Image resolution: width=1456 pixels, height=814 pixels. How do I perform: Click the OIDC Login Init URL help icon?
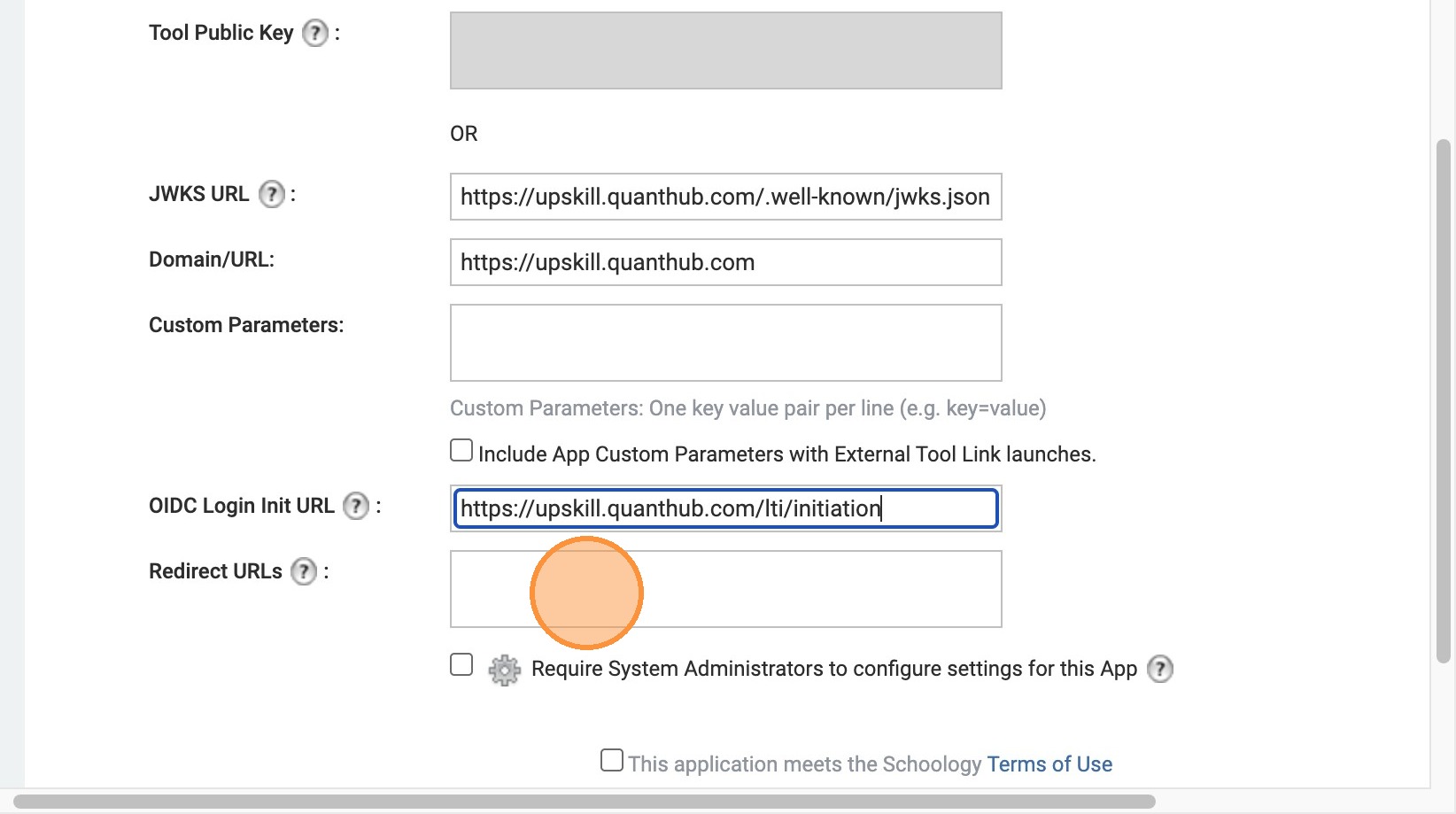(x=356, y=506)
